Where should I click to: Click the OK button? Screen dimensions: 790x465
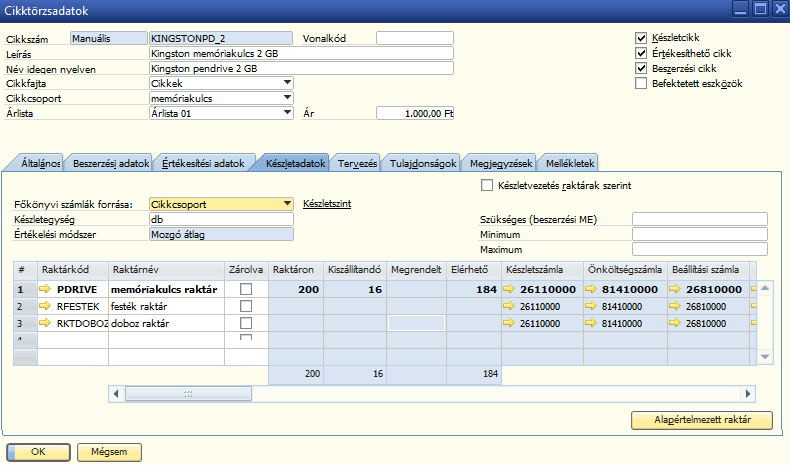(38, 452)
